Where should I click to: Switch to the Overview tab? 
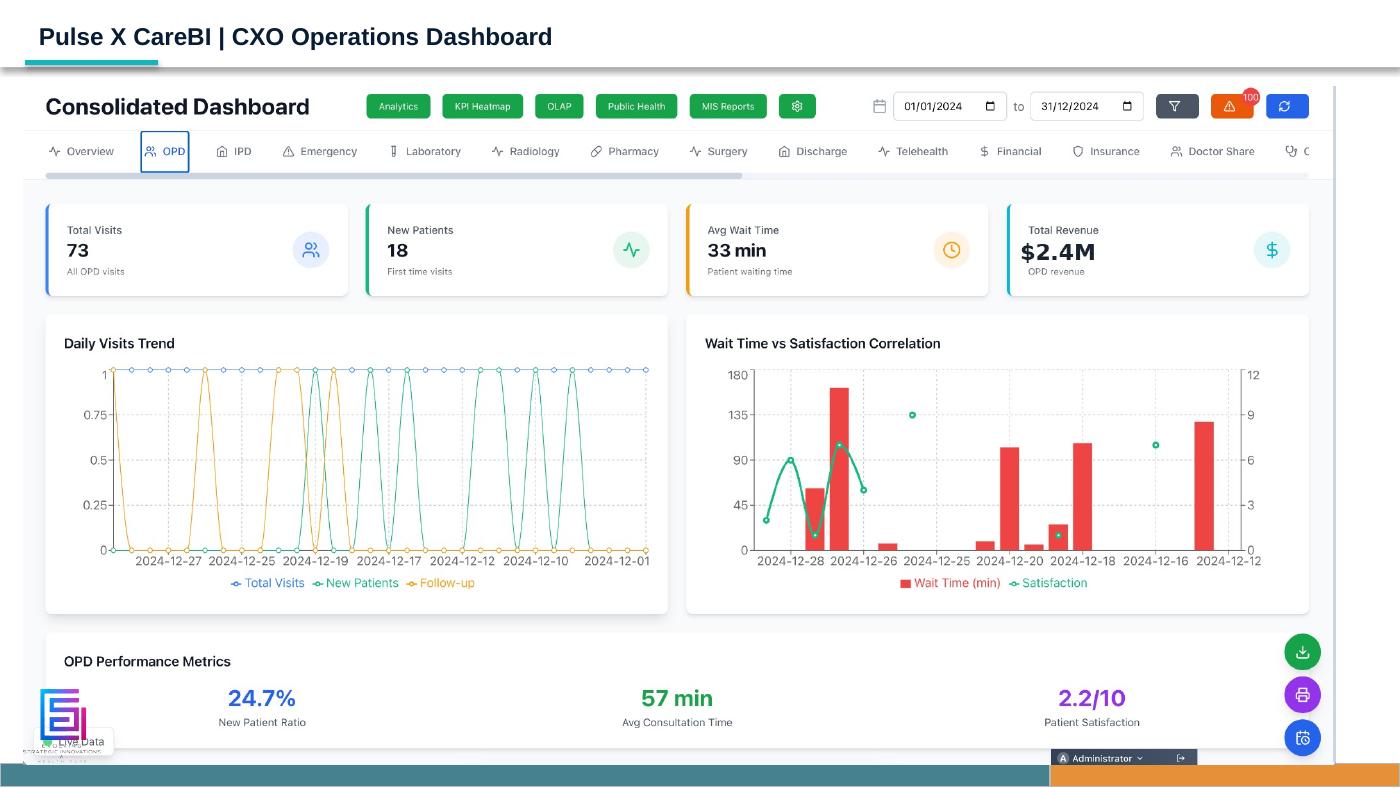point(81,152)
